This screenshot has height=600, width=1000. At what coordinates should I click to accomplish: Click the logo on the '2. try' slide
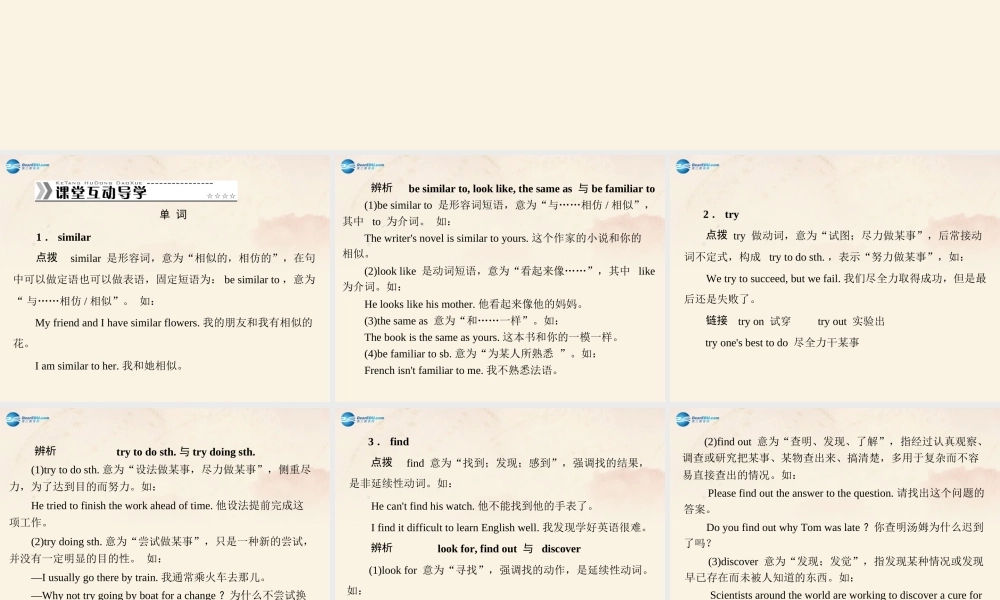tap(697, 166)
